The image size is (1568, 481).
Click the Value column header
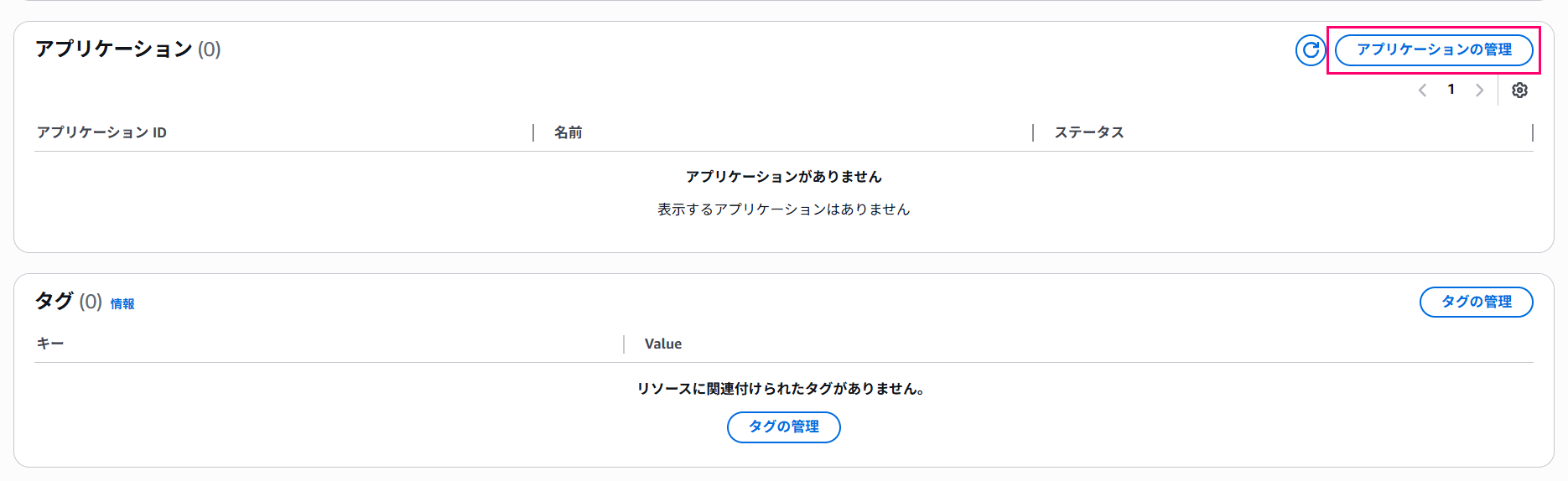(663, 344)
